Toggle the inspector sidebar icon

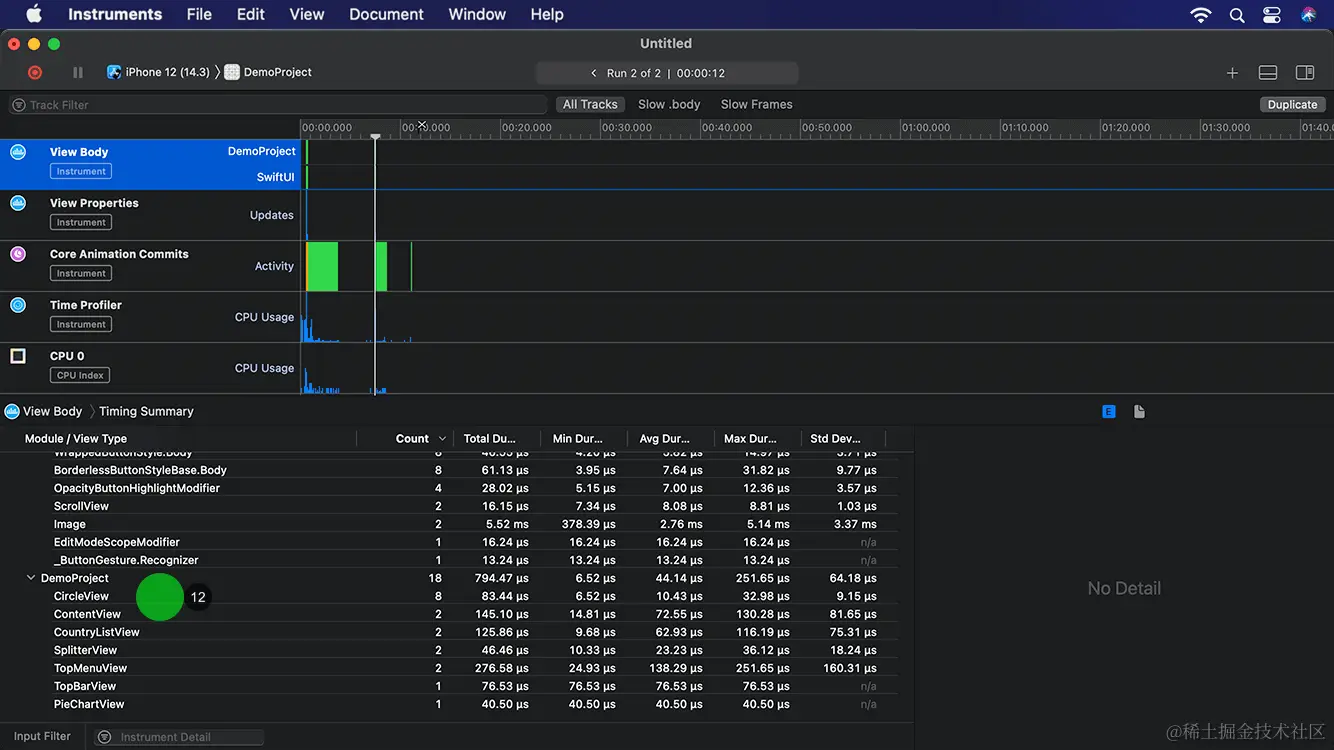point(1305,73)
